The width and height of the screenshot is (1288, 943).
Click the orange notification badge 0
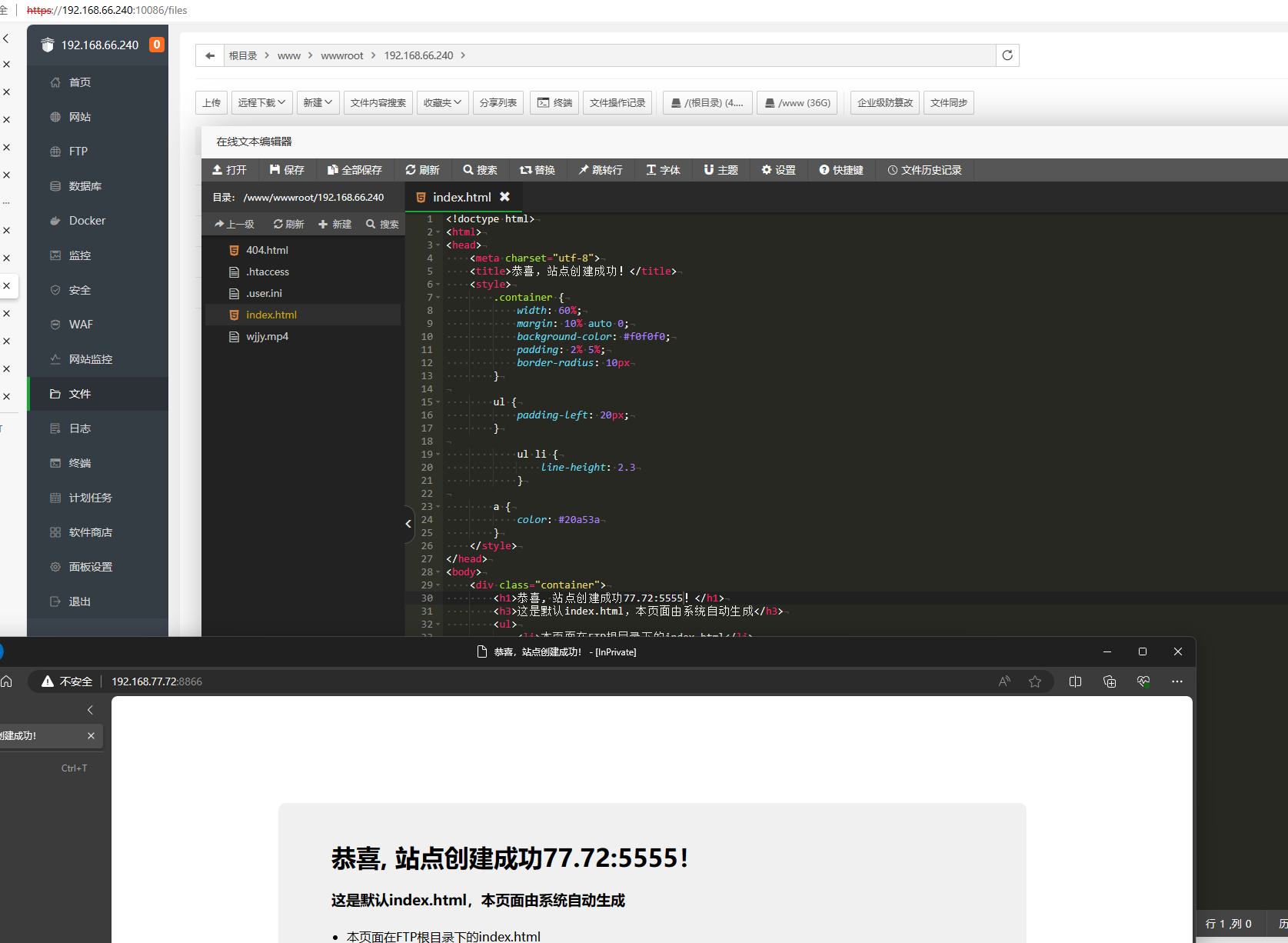click(x=157, y=45)
